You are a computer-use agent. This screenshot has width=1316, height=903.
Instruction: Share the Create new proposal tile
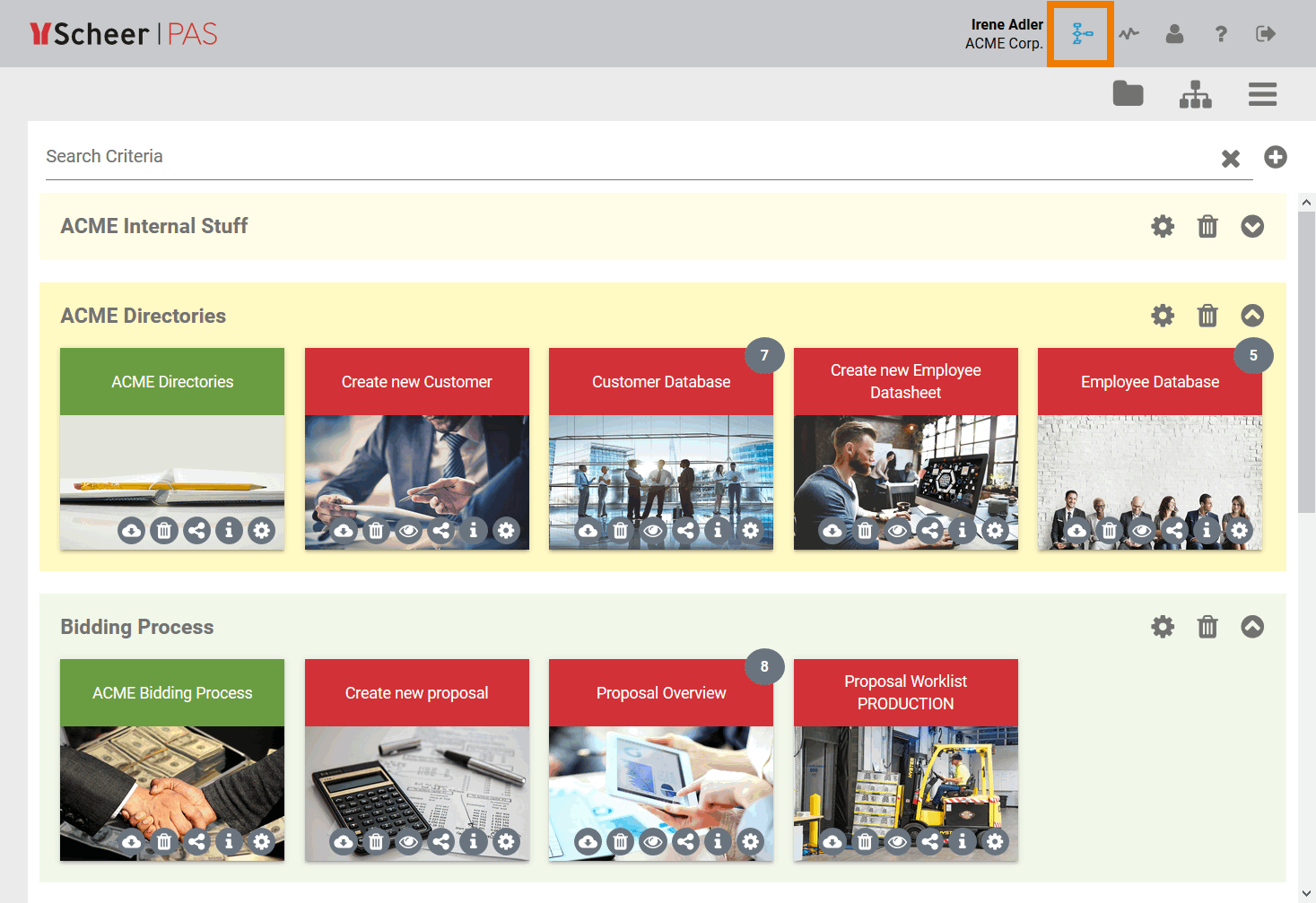coord(440,842)
